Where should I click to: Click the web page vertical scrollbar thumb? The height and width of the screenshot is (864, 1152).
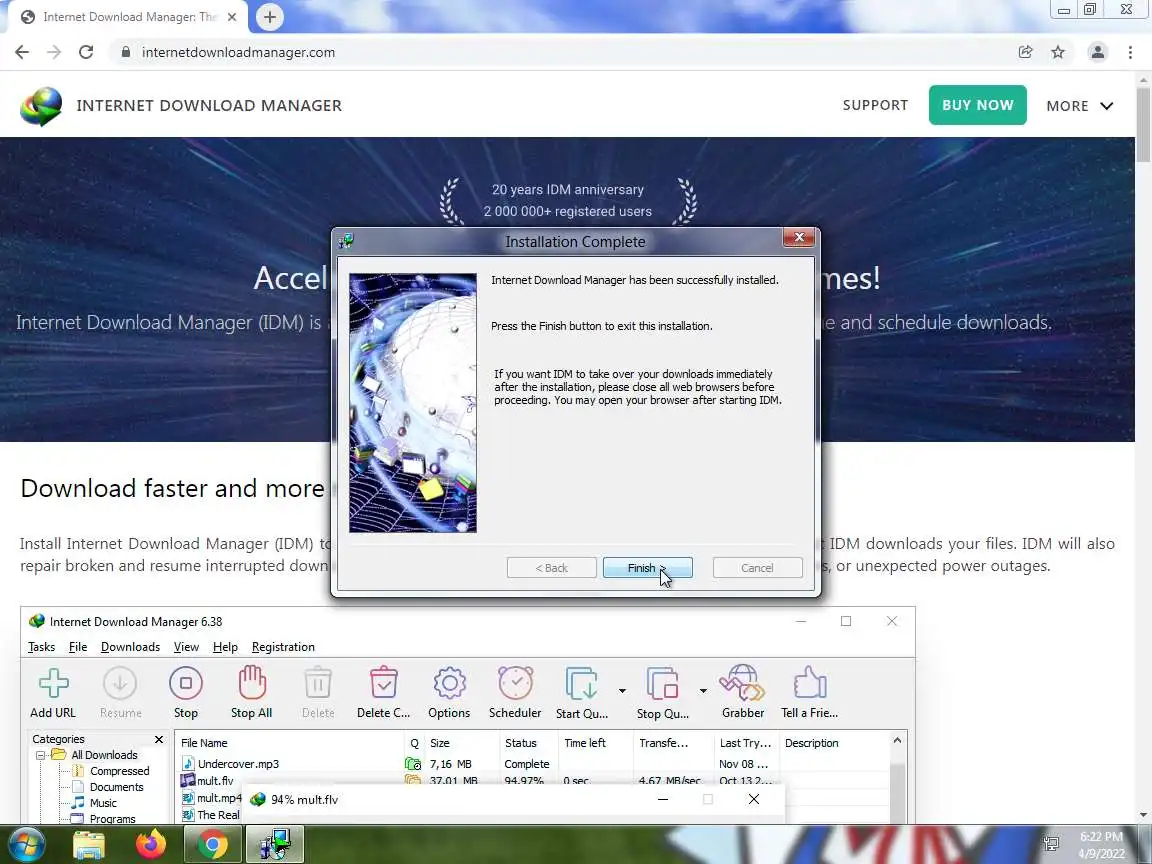point(1144,125)
